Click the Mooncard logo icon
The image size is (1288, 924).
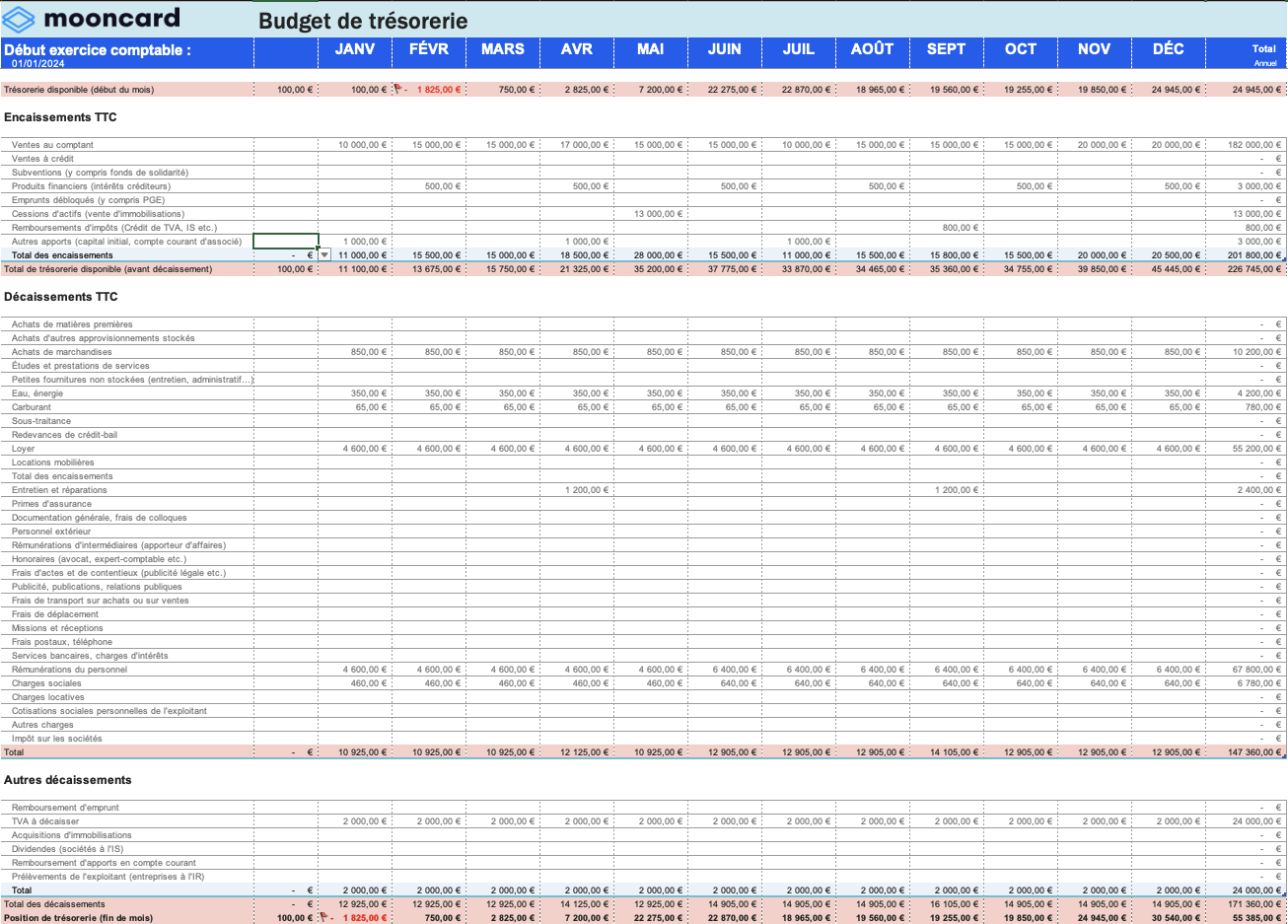point(19,20)
